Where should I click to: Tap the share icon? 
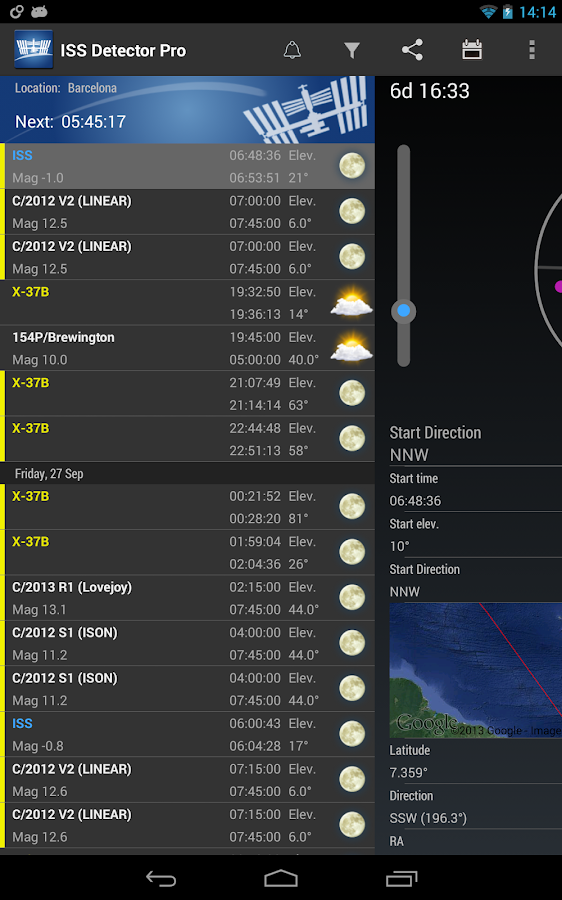(x=412, y=51)
